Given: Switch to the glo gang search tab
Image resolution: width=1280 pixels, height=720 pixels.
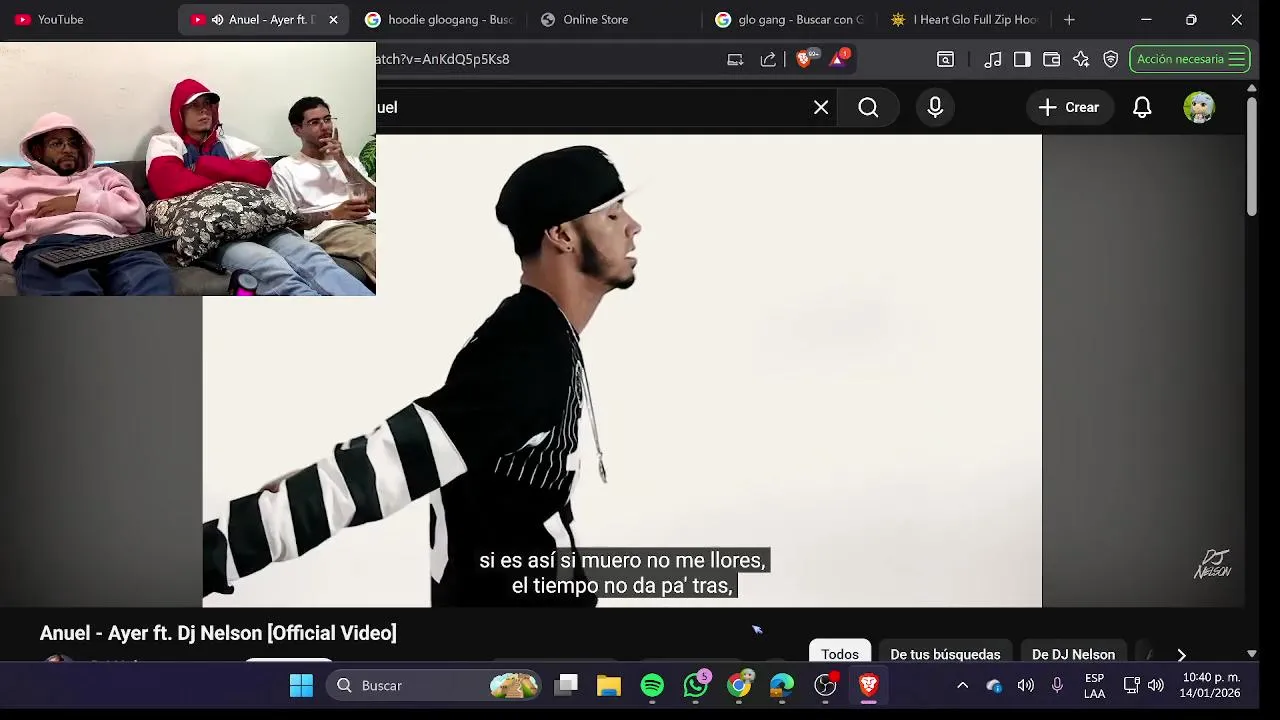Looking at the screenshot, I should [790, 19].
